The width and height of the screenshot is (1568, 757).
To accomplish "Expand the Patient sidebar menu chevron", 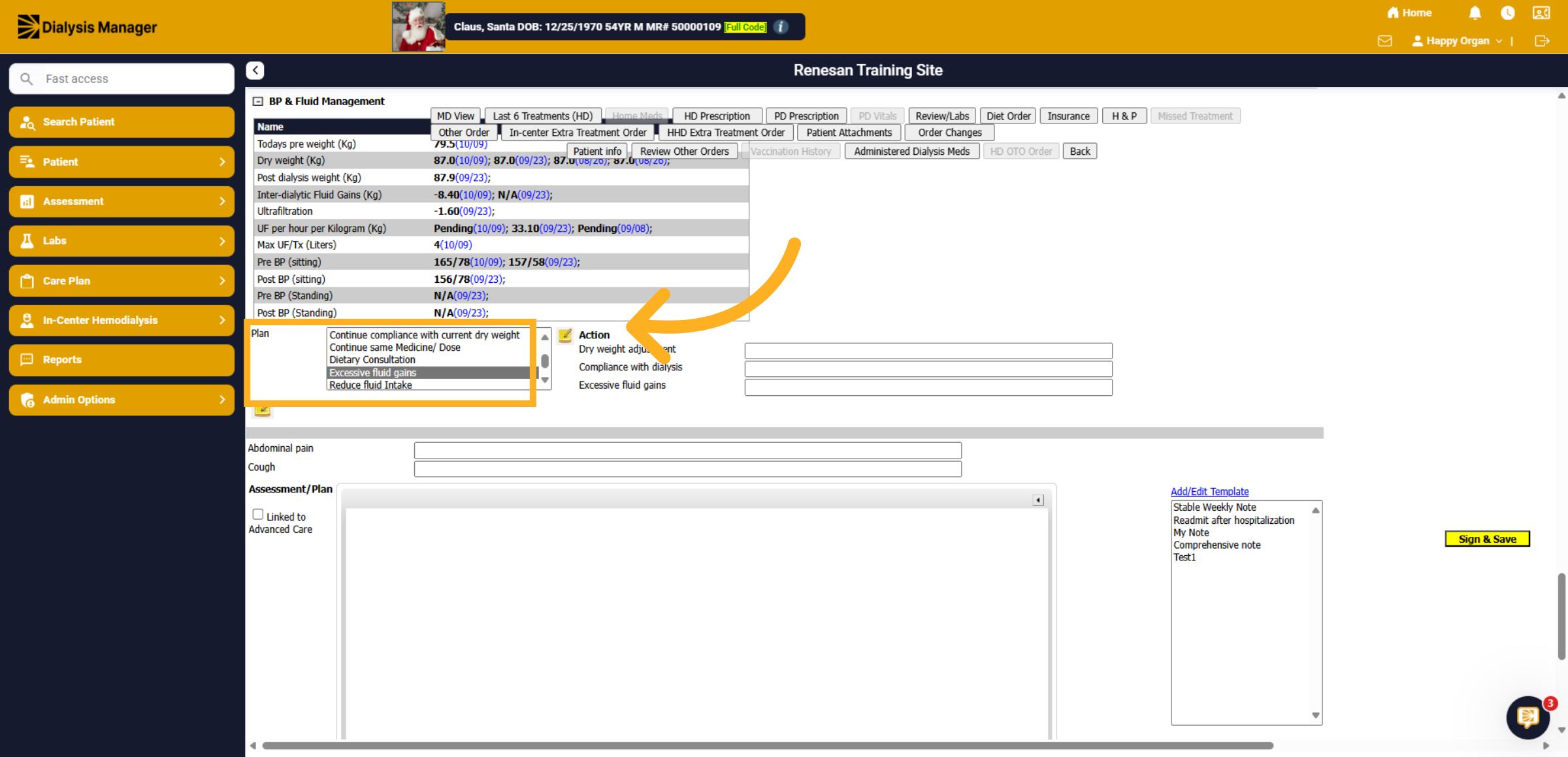I will pos(222,162).
